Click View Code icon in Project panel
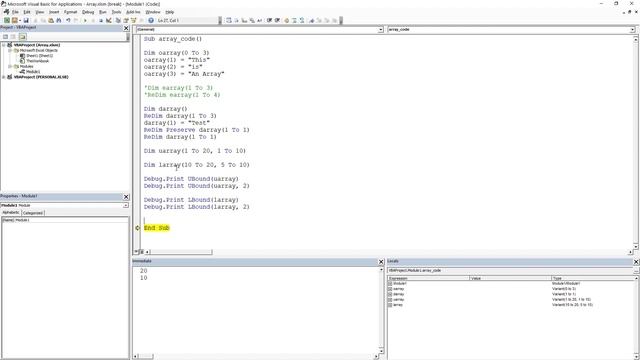The image size is (640, 360). 5,37
